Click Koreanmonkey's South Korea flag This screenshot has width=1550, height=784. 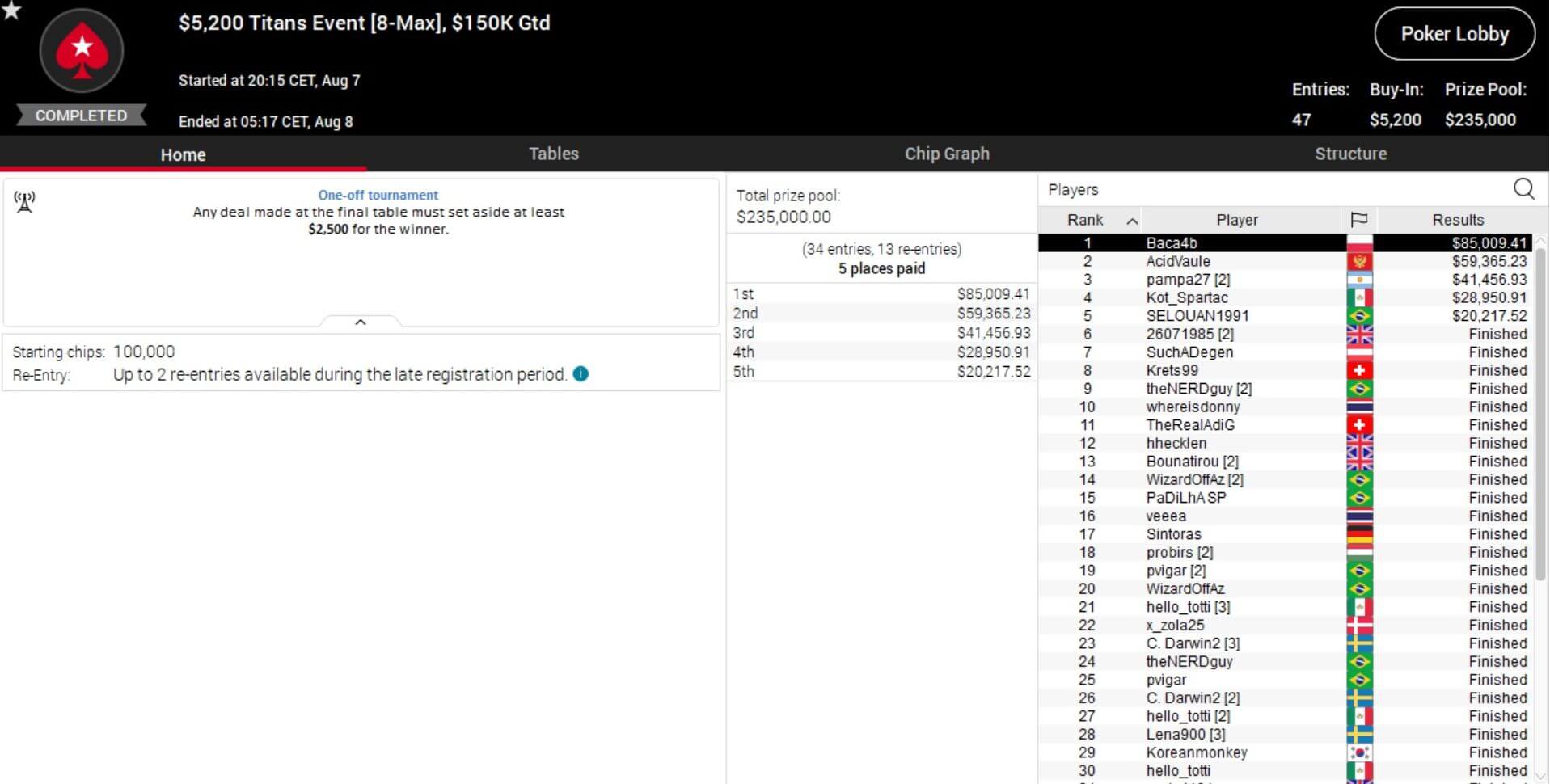pyautogui.click(x=1358, y=752)
